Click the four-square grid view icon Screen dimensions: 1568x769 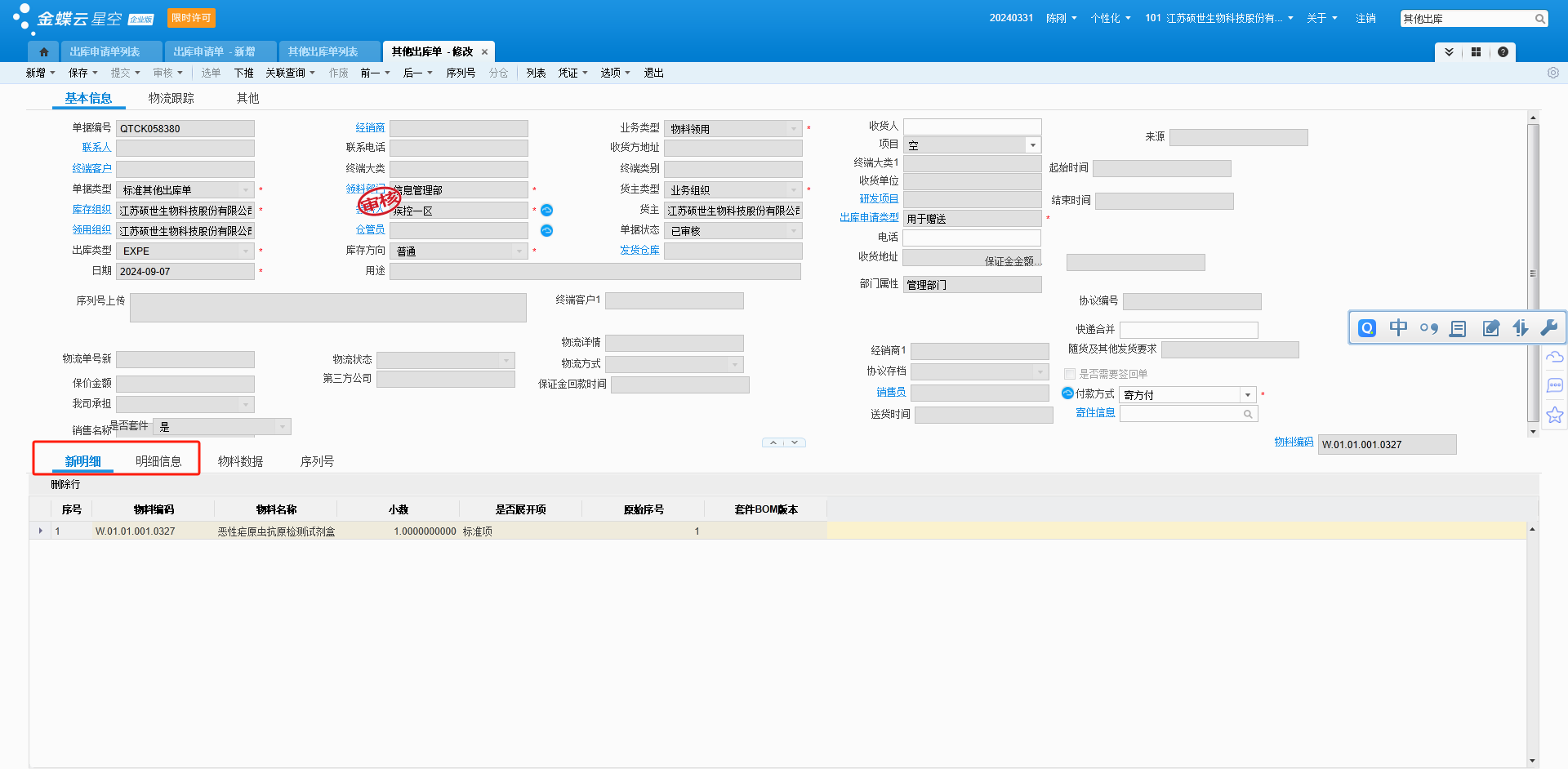click(1476, 52)
